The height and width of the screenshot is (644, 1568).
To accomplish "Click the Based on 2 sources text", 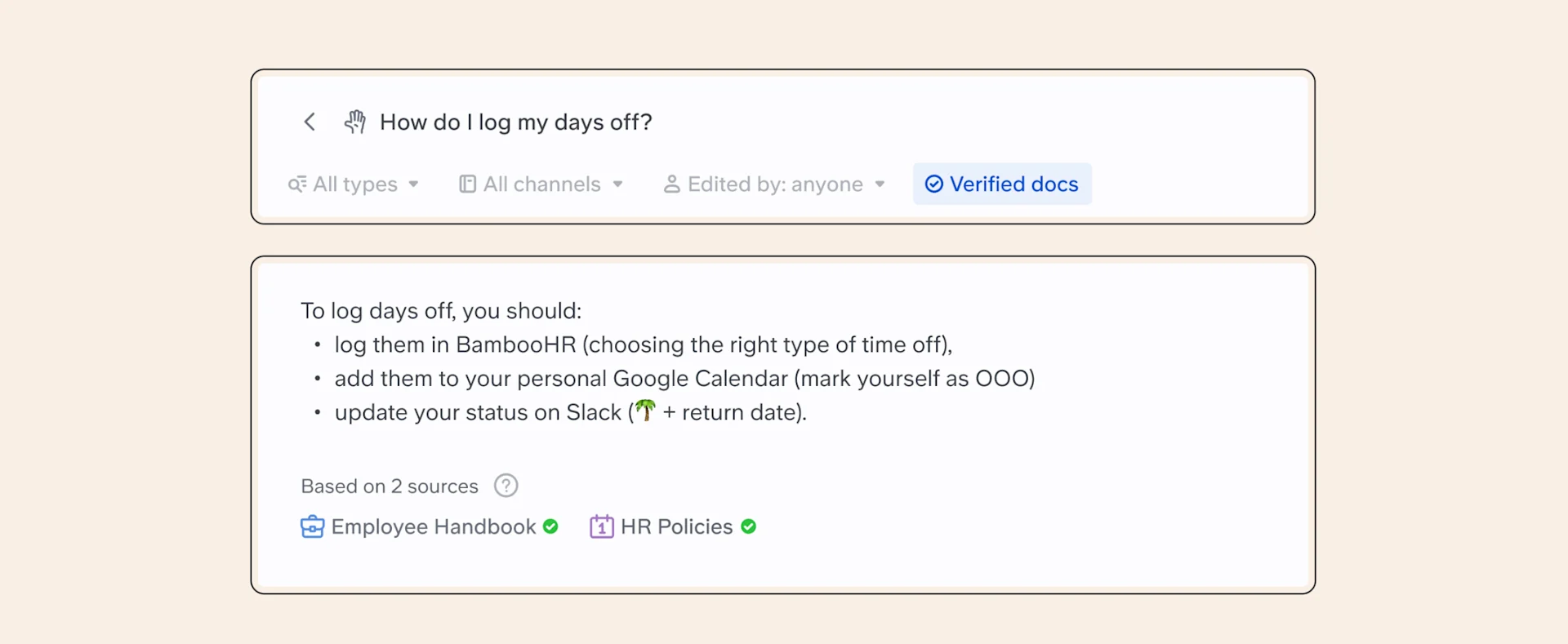I will tap(390, 485).
